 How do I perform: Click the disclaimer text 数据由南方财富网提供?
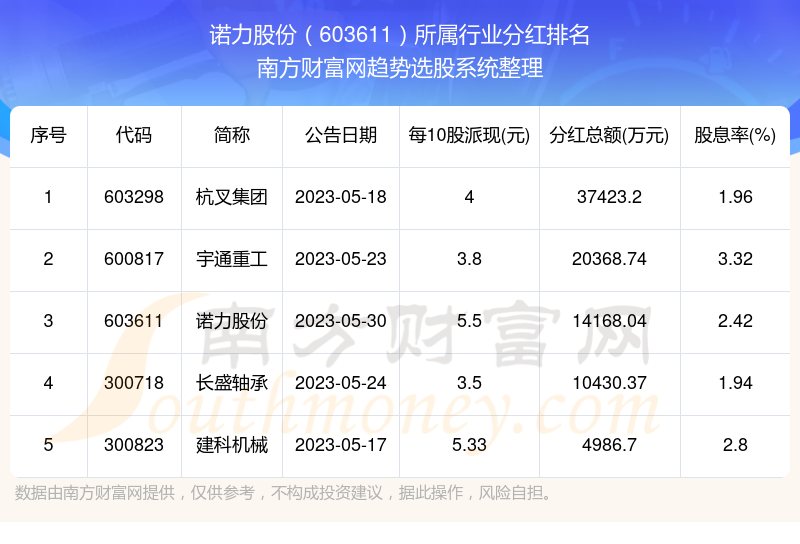[94, 493]
